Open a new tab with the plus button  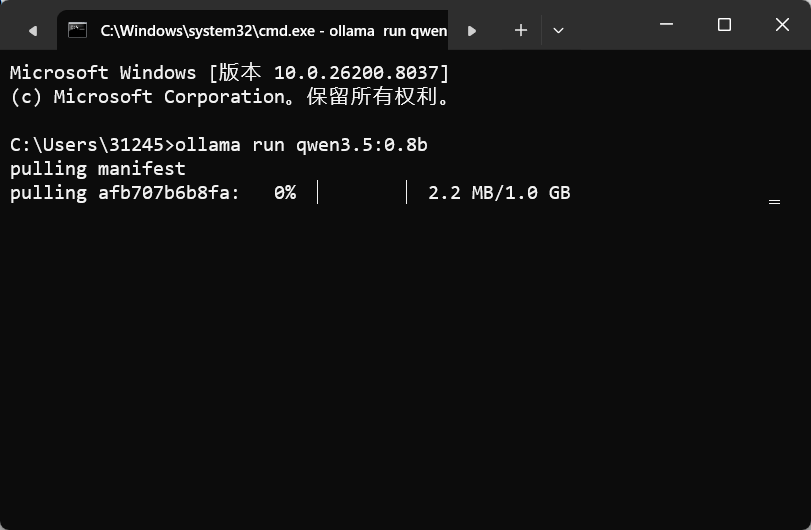[521, 31]
